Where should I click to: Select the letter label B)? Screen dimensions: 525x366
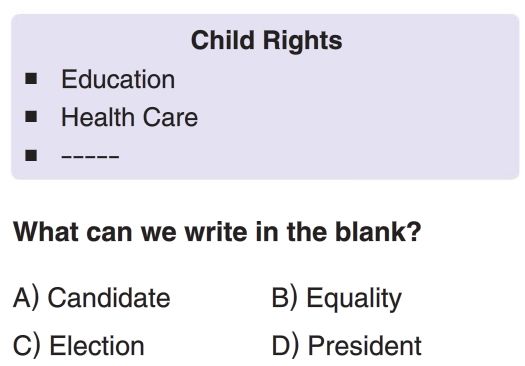click(x=284, y=297)
